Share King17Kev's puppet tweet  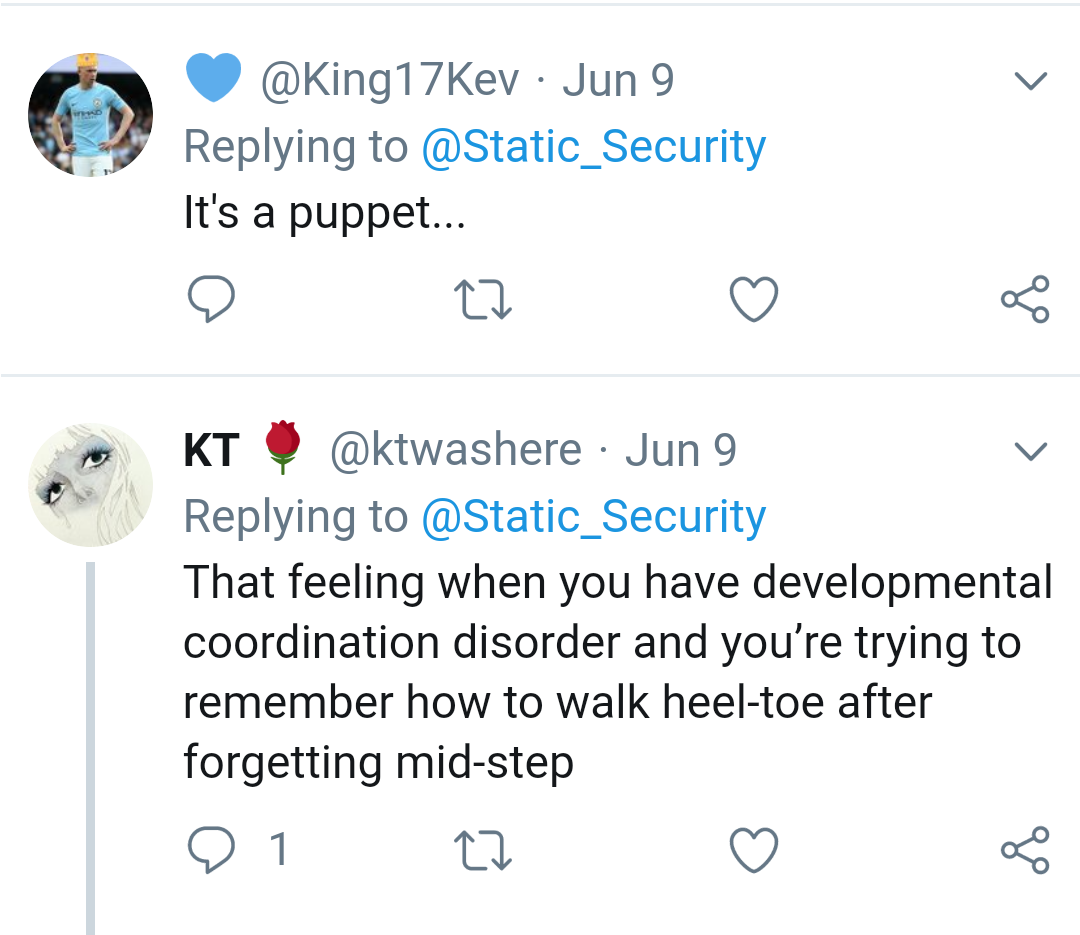1025,300
